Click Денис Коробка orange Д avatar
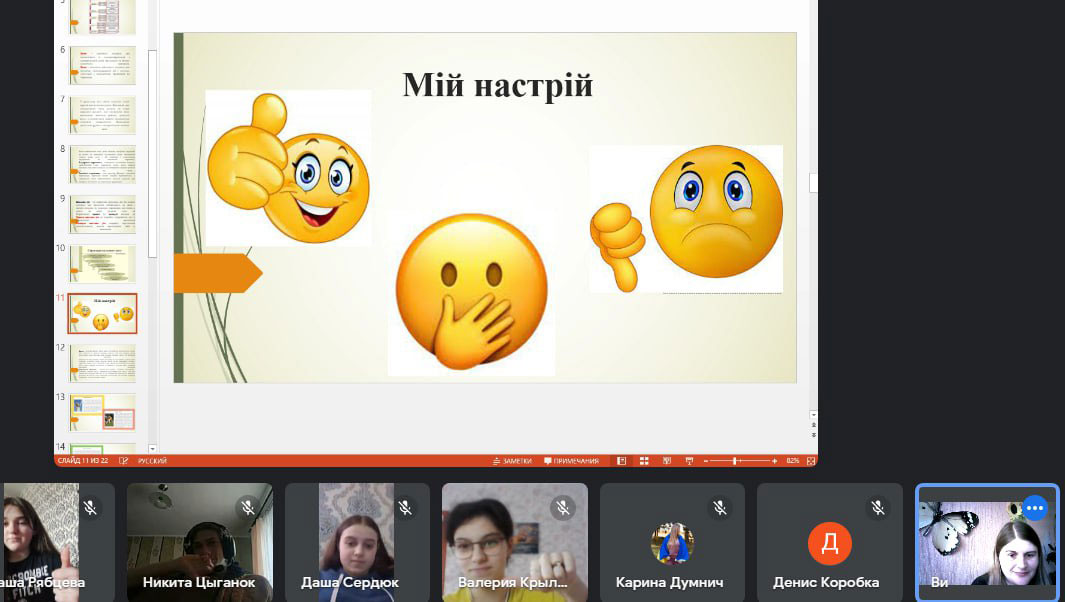 (x=830, y=544)
